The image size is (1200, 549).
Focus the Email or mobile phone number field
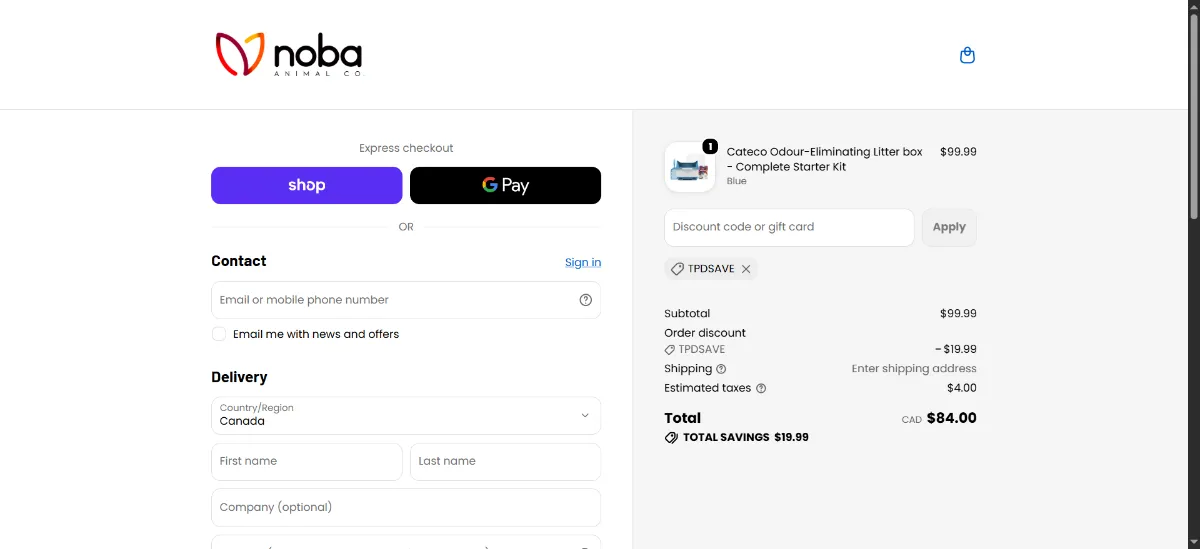click(406, 300)
